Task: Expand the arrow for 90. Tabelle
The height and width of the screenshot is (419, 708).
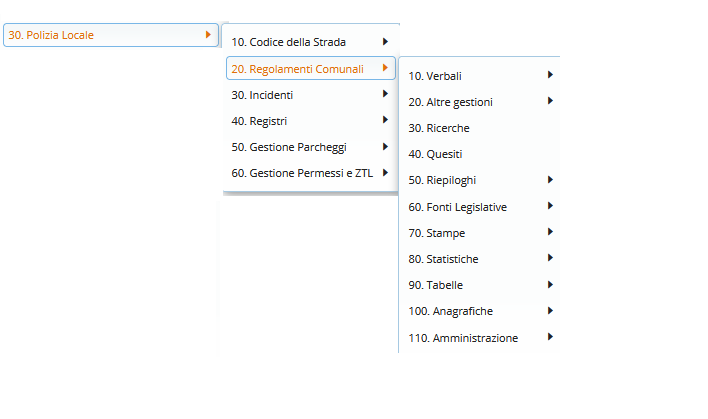Action: (x=550, y=285)
